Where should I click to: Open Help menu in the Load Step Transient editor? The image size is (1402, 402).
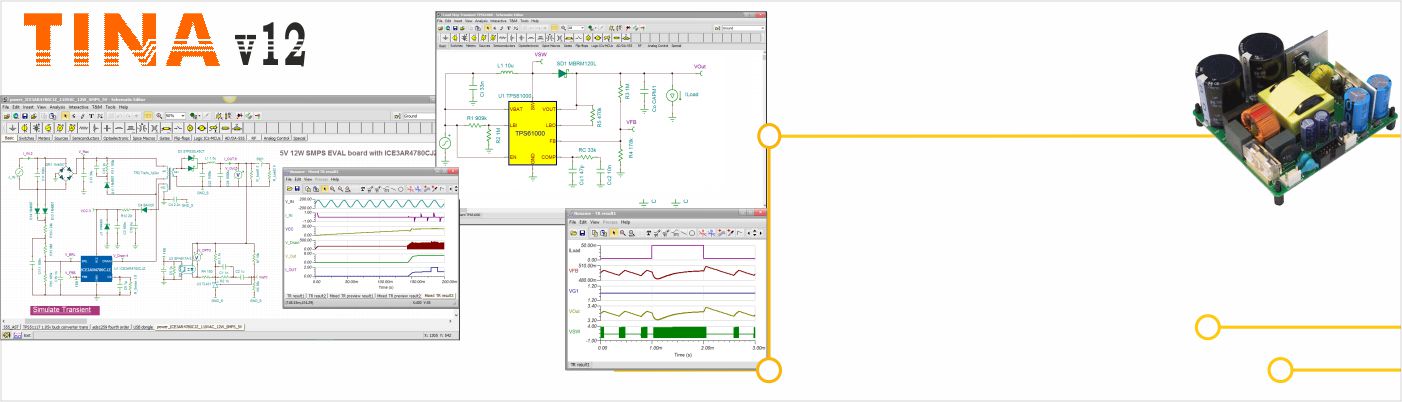535,21
